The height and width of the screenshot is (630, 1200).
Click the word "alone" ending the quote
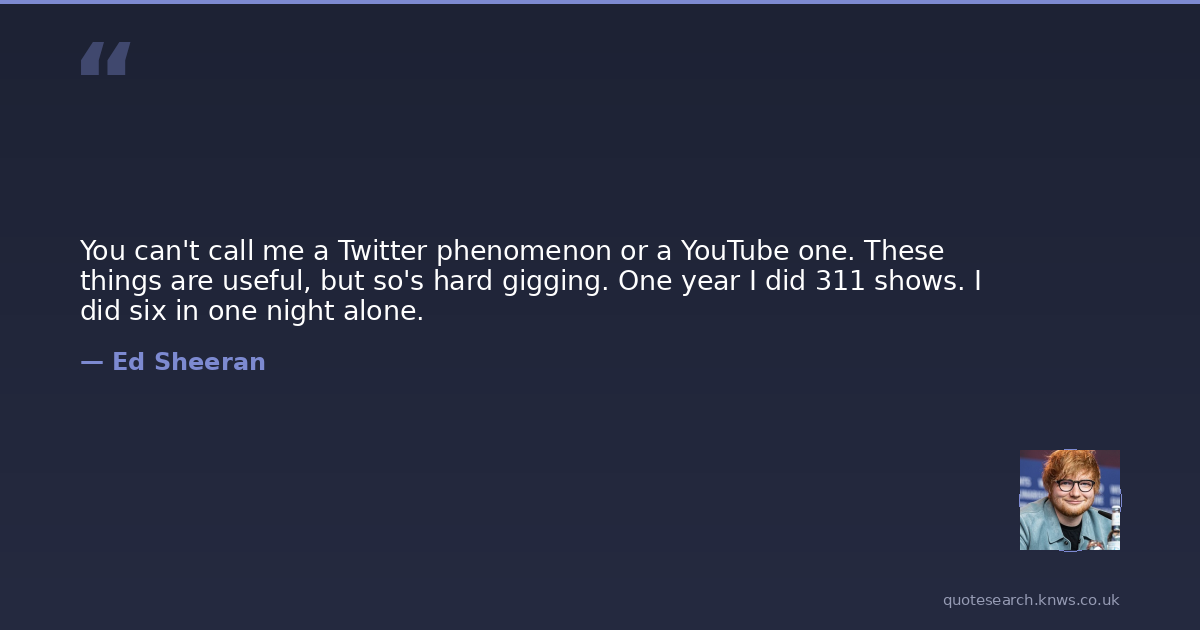click(384, 311)
